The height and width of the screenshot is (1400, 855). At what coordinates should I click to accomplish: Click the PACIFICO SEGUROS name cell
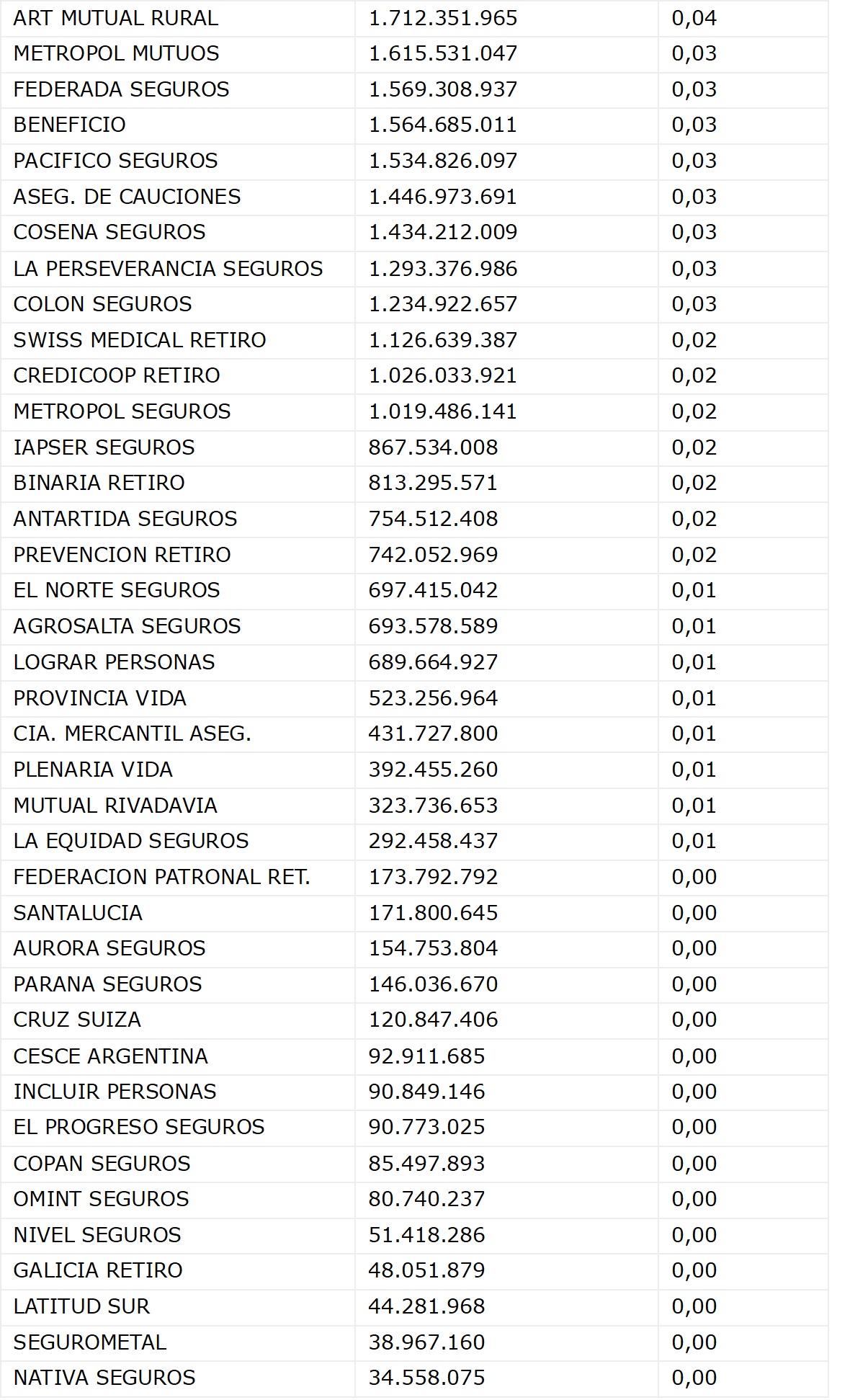coord(115,161)
